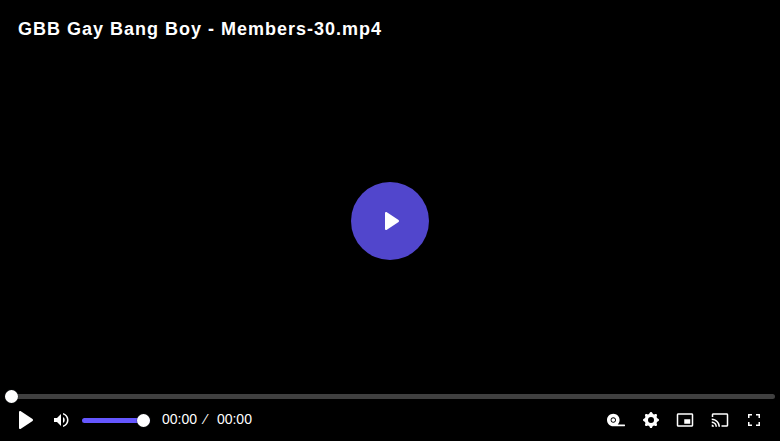Click the seek bar handle at the start
This screenshot has height=441, width=780.
11,396
